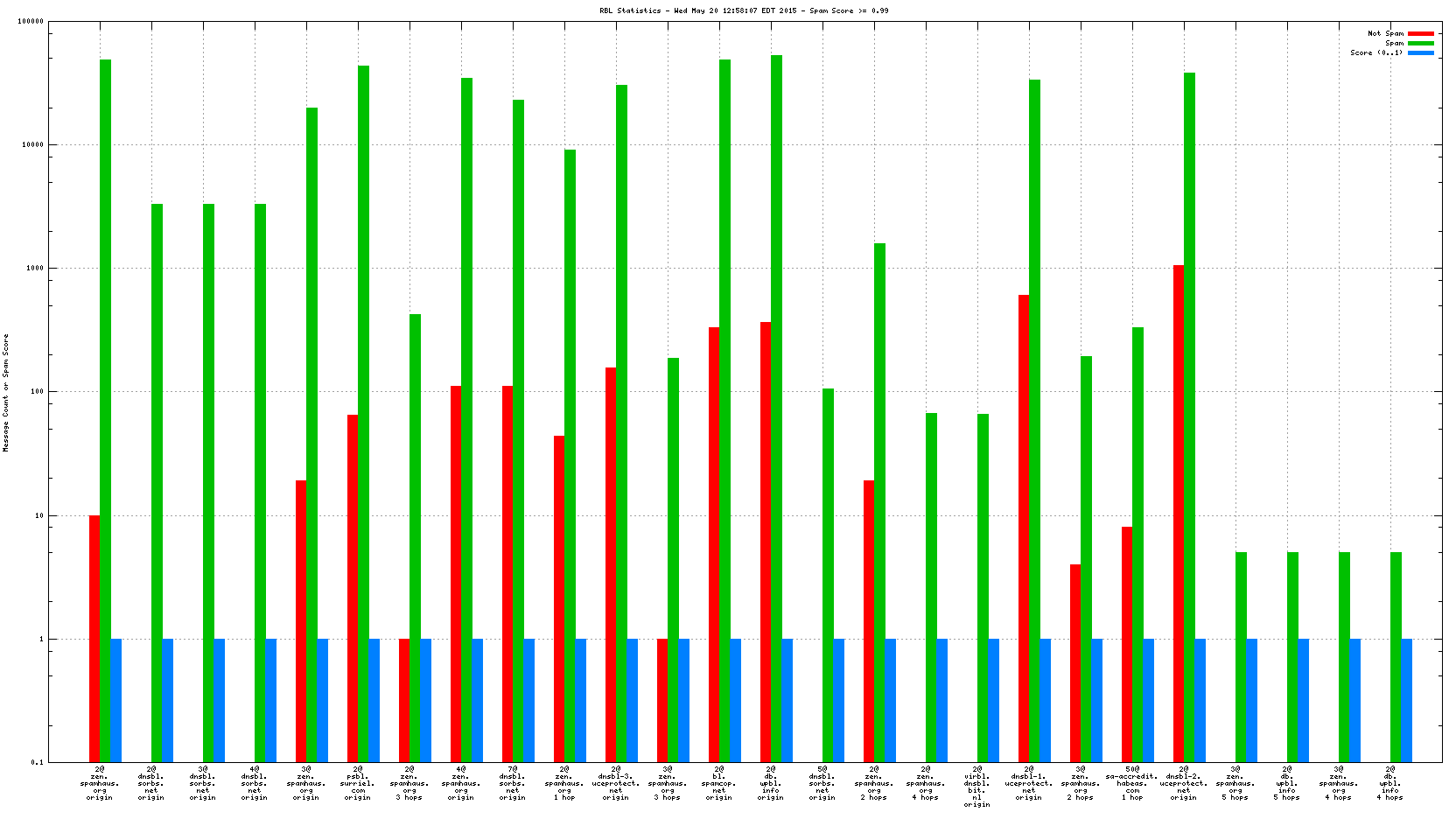Screen dimensions: 1456x819
Task: Click the 100000 tick on the y-axis
Action: coord(31,22)
